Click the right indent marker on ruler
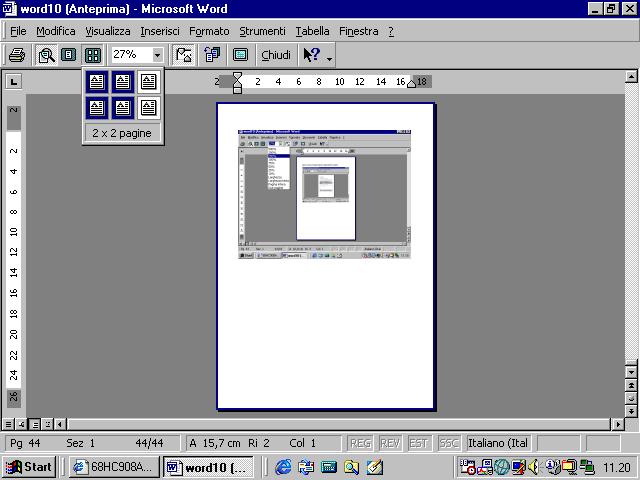This screenshot has width=640, height=480. pyautogui.click(x=411, y=84)
